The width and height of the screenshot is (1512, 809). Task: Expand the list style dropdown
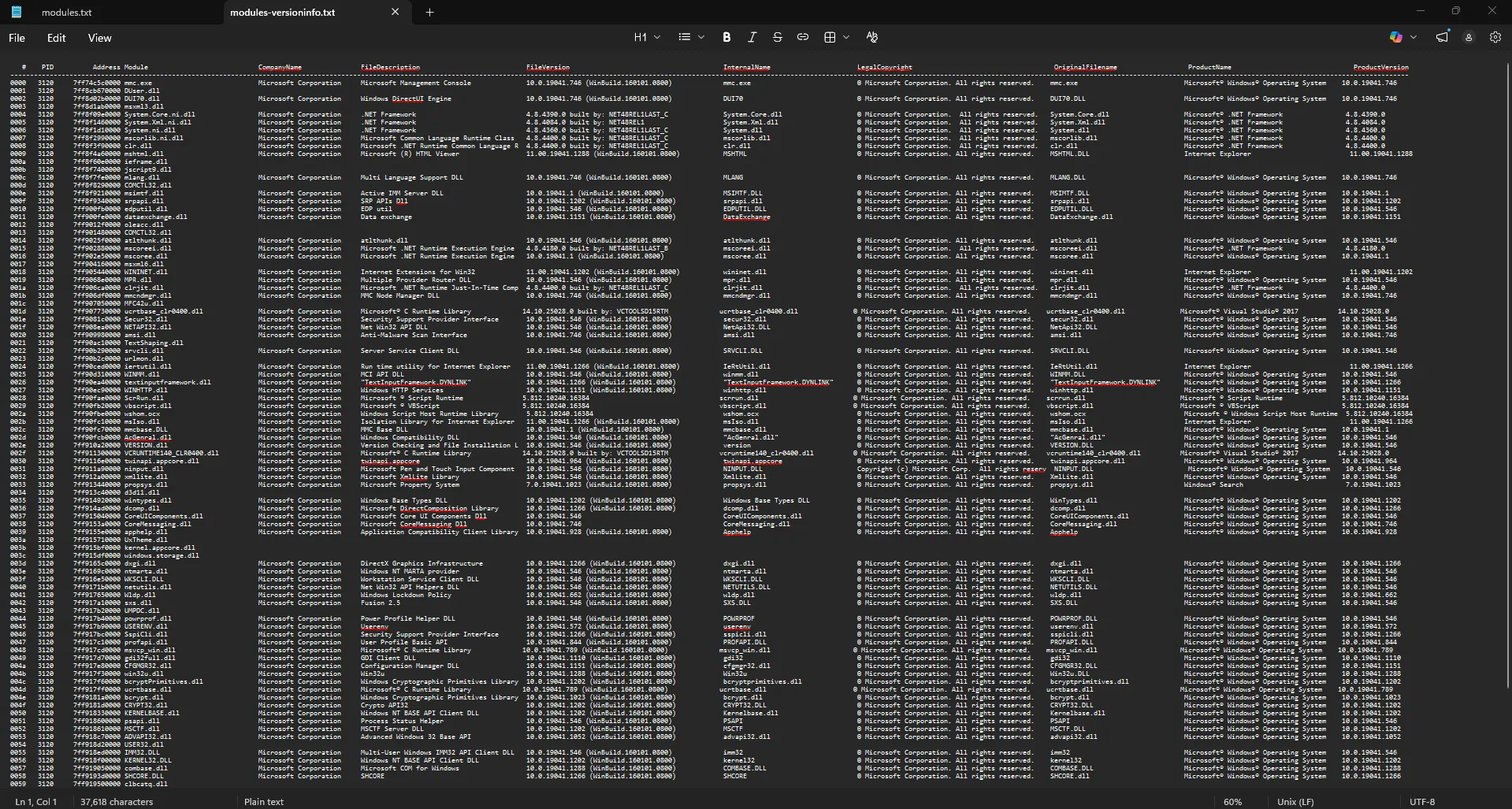691,37
